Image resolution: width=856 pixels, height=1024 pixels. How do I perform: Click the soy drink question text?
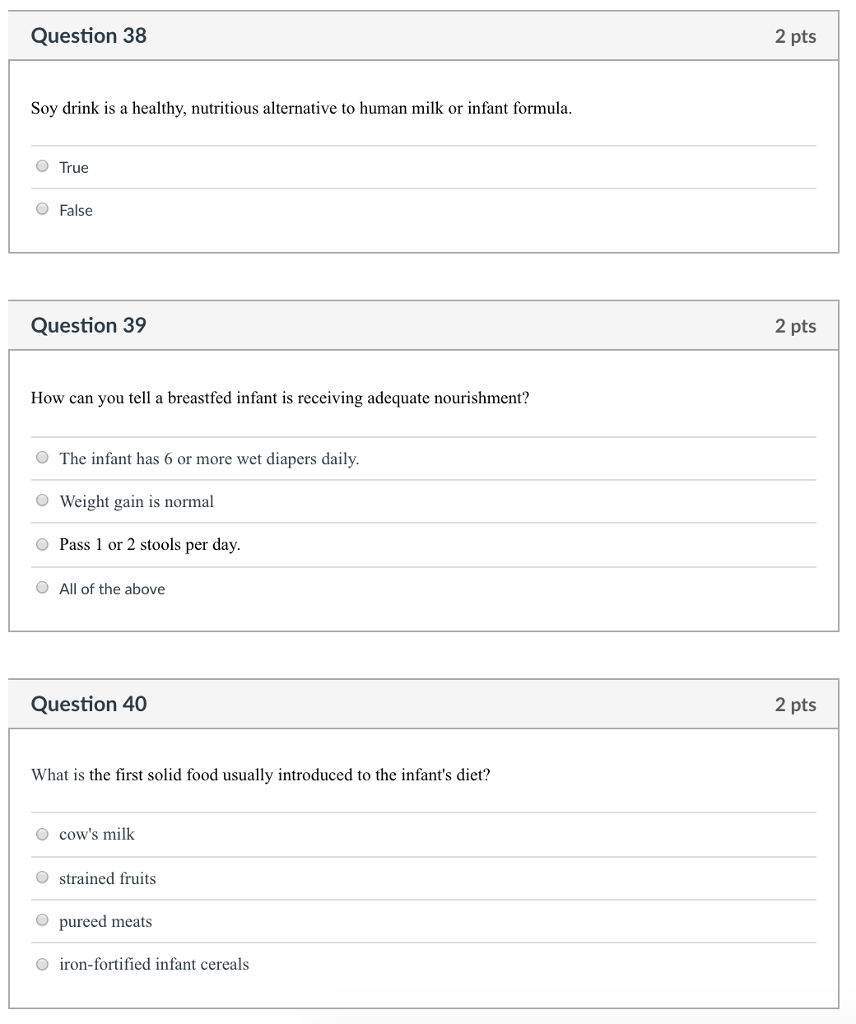pyautogui.click(x=302, y=108)
